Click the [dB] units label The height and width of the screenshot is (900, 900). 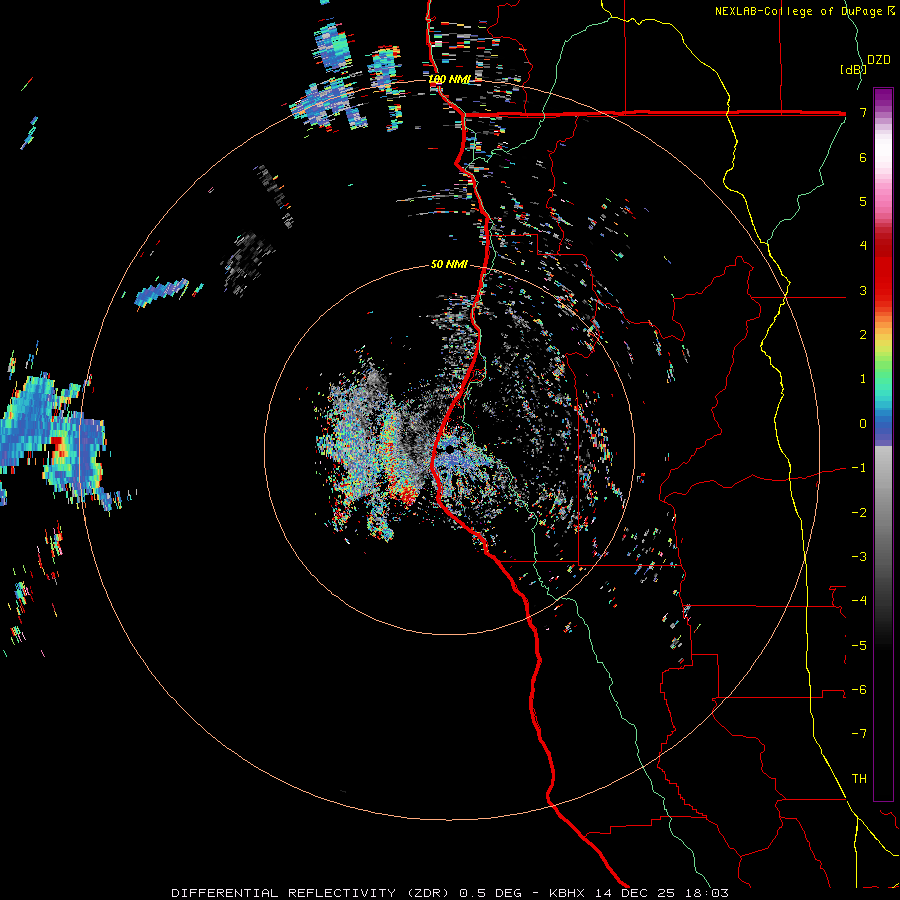tap(854, 69)
